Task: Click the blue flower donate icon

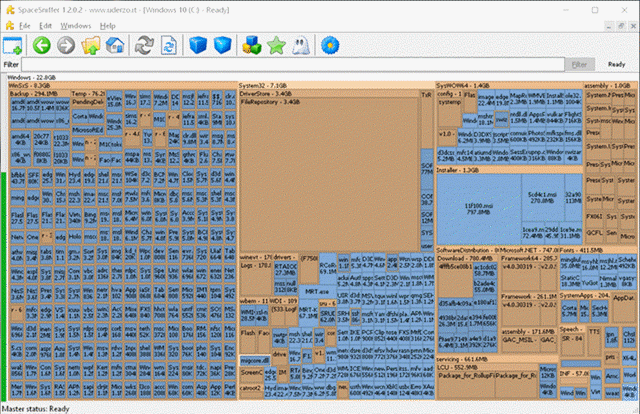Action: pos(330,45)
